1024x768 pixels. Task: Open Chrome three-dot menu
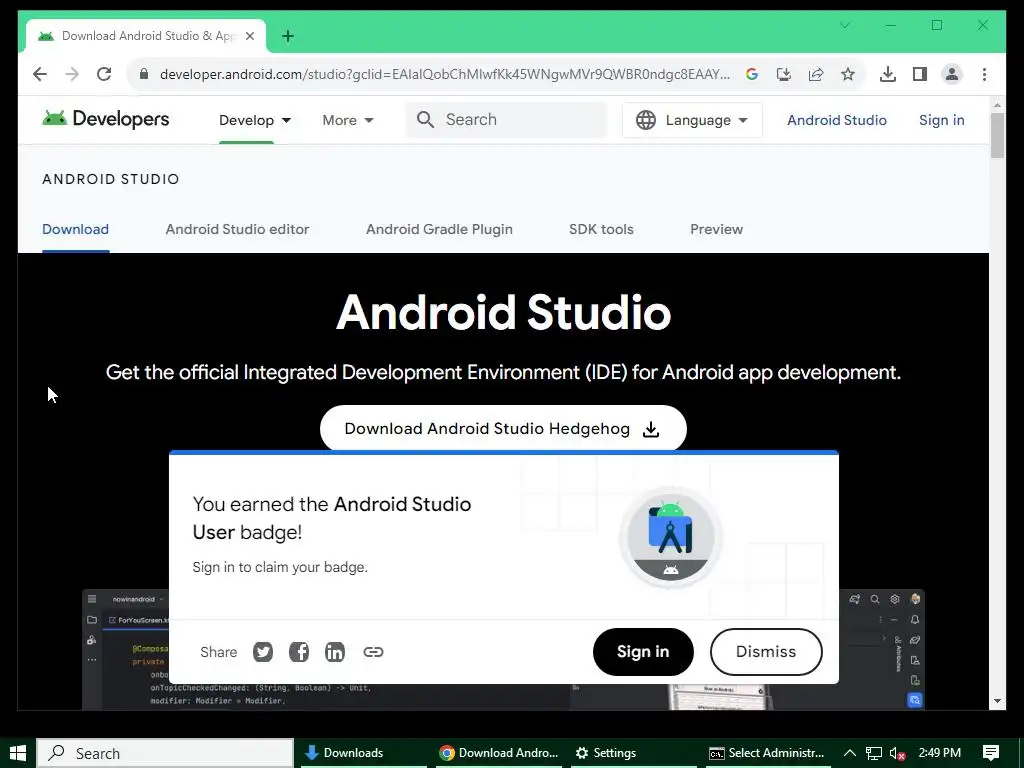click(984, 74)
